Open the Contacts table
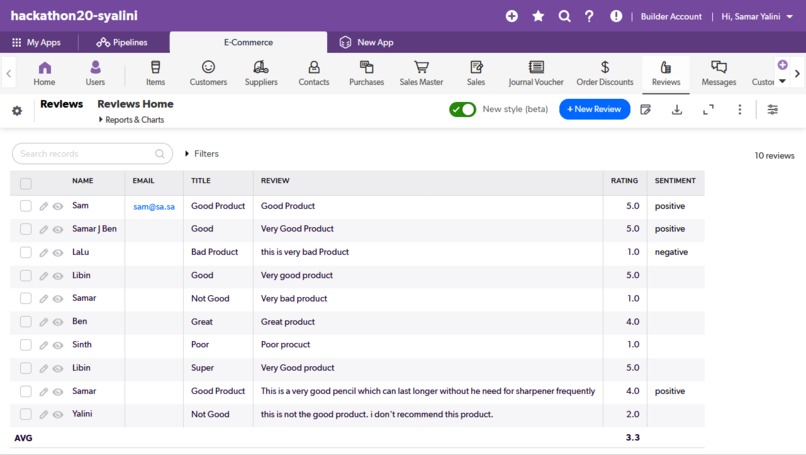806x455 pixels. (x=314, y=73)
